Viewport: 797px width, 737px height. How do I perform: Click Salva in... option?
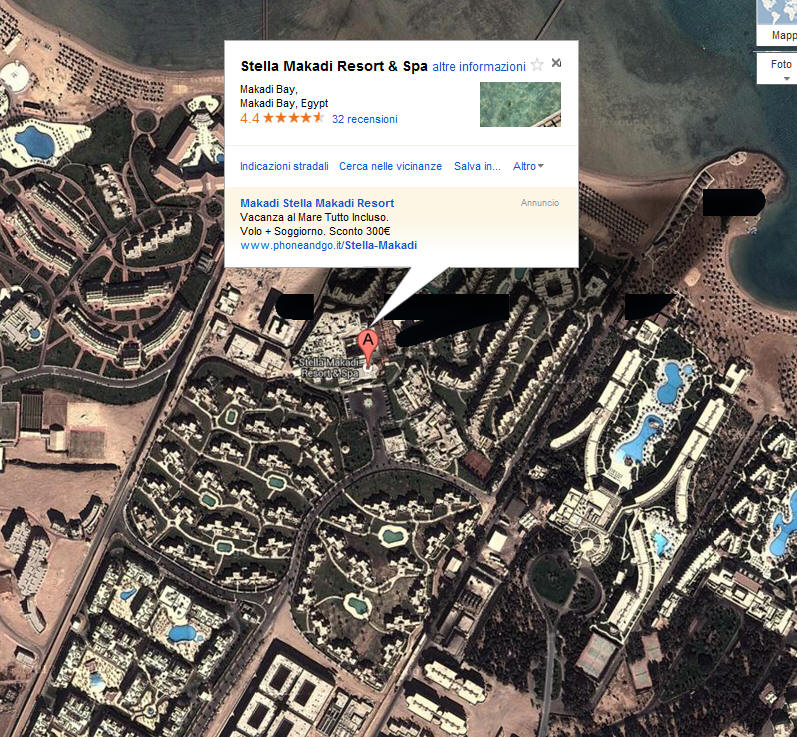point(477,166)
